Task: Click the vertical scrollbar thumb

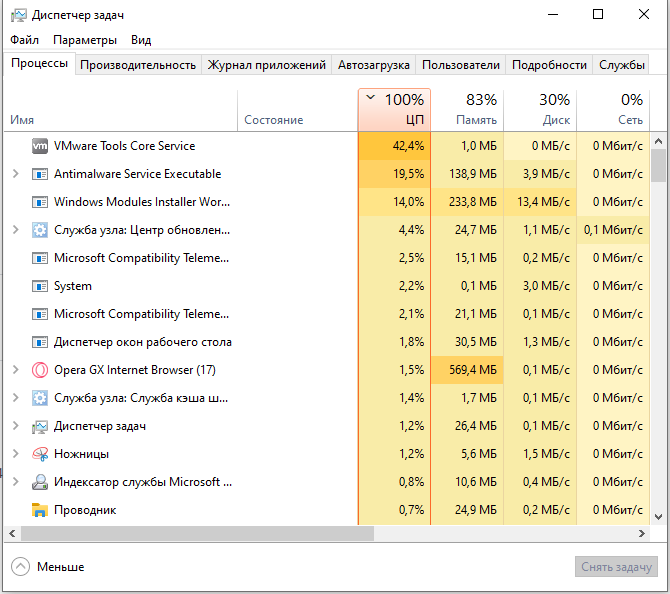Action: tap(658, 166)
